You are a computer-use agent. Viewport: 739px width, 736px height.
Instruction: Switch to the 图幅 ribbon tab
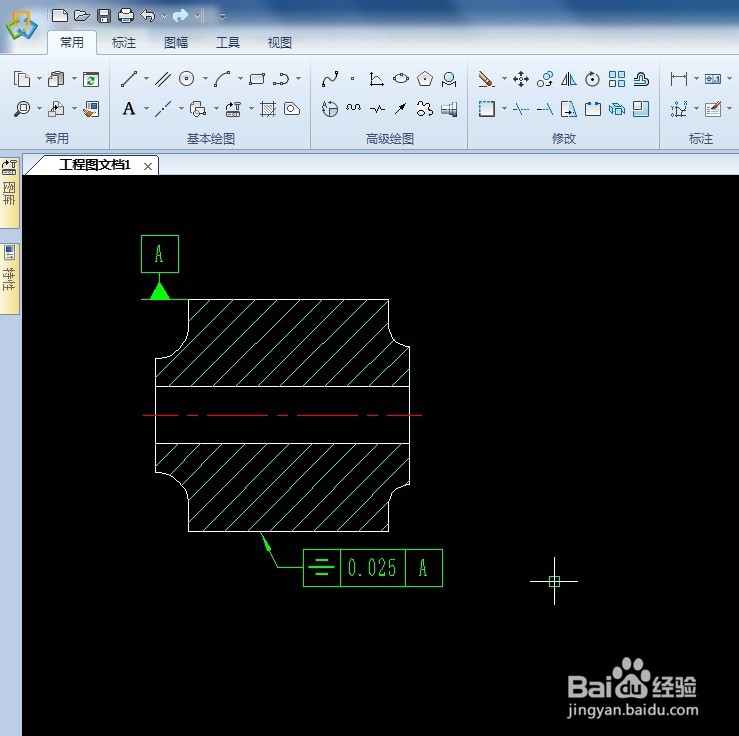176,43
